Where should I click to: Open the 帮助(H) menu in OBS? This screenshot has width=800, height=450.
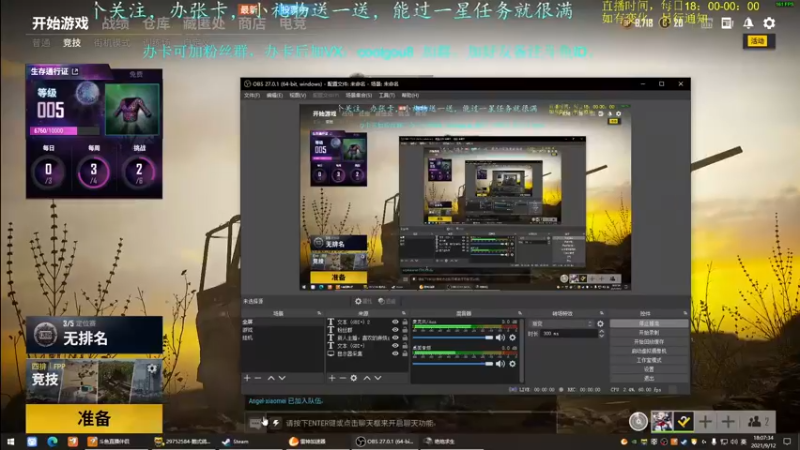pos(410,95)
